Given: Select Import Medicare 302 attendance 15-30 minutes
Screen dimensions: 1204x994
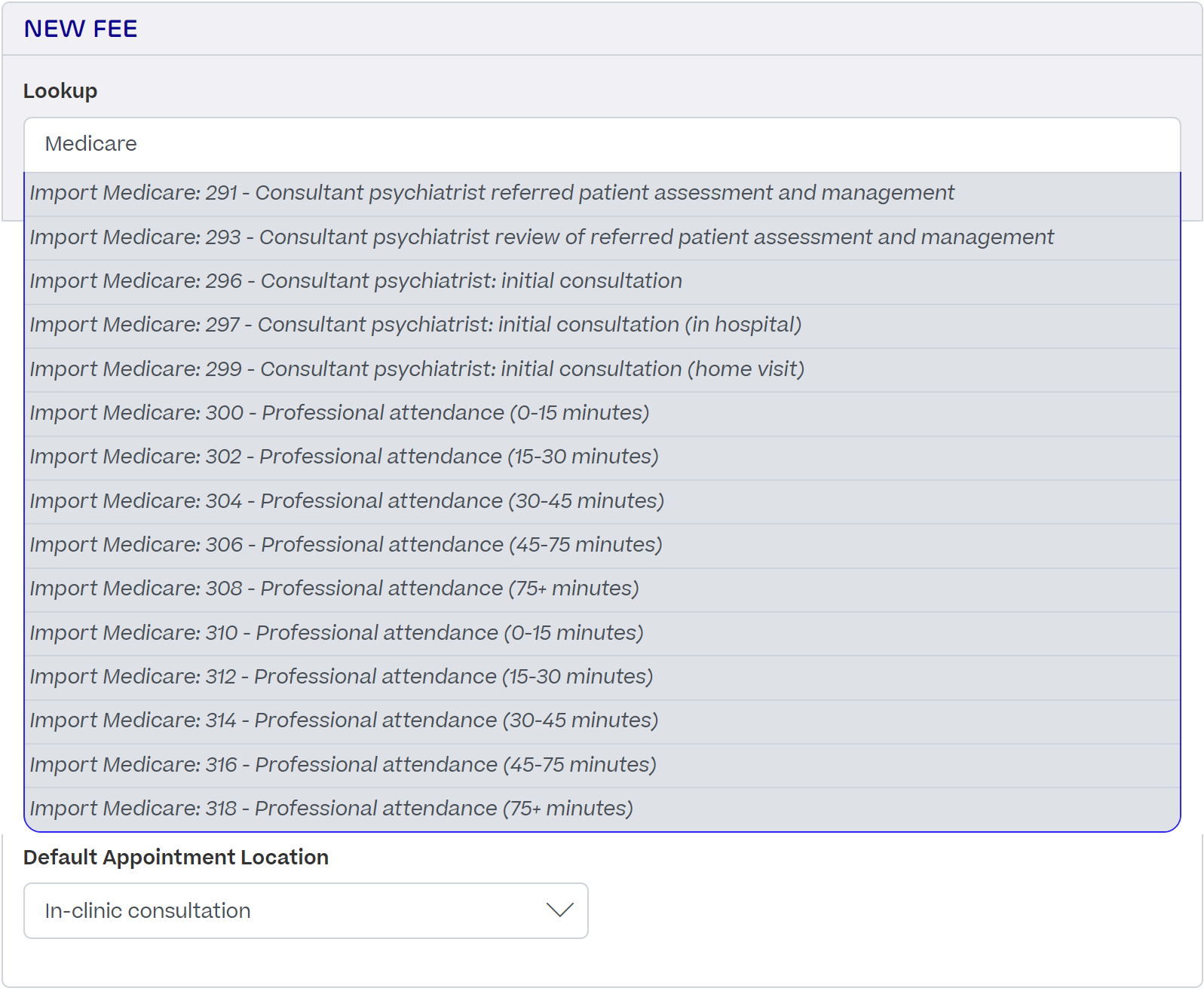Looking at the screenshot, I should click(602, 457).
